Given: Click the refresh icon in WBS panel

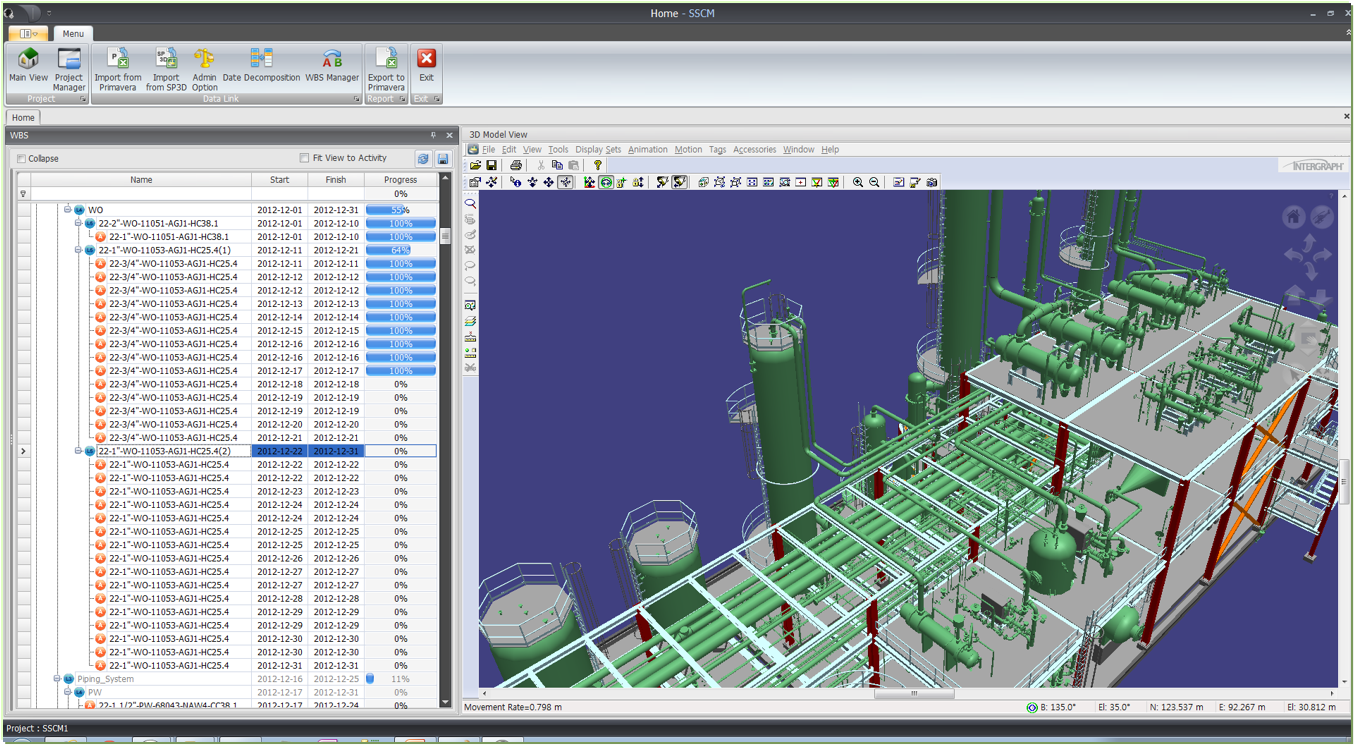Looking at the screenshot, I should click(x=423, y=159).
